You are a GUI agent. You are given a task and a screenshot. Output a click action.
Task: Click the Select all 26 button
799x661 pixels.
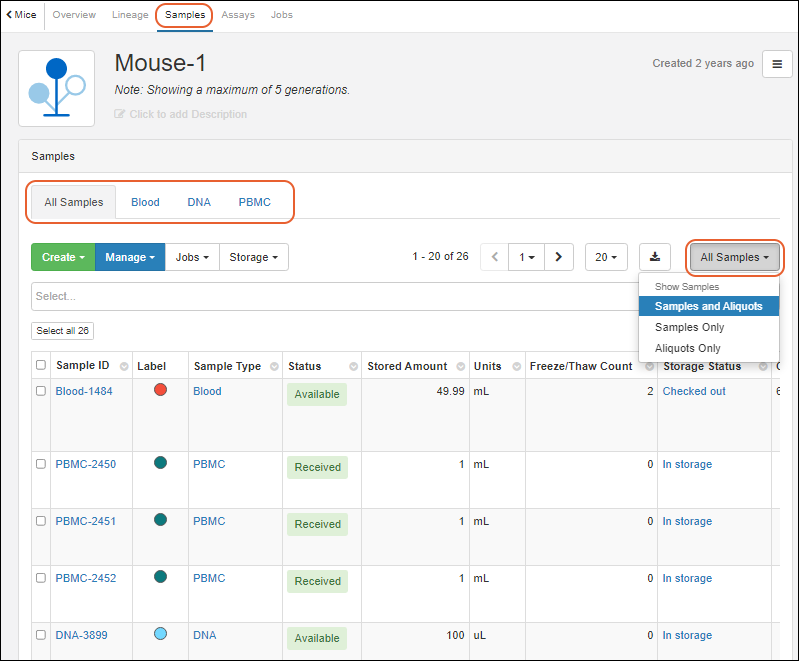pos(63,331)
